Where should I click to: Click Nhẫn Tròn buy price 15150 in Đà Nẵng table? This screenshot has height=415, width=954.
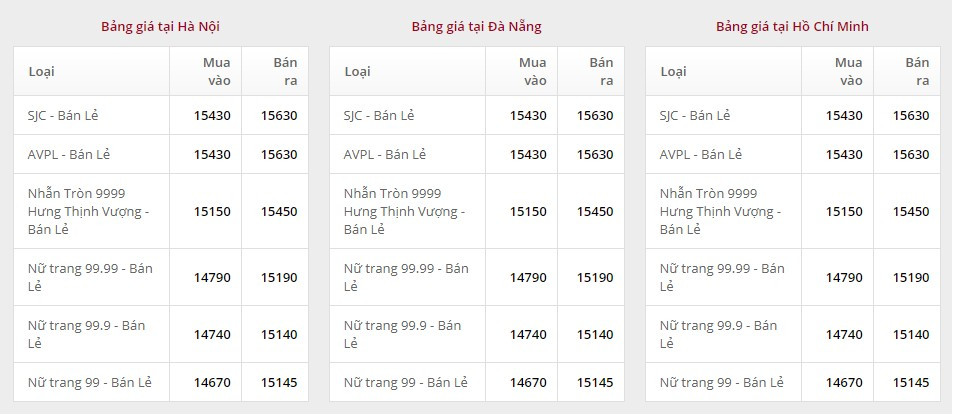click(x=528, y=212)
